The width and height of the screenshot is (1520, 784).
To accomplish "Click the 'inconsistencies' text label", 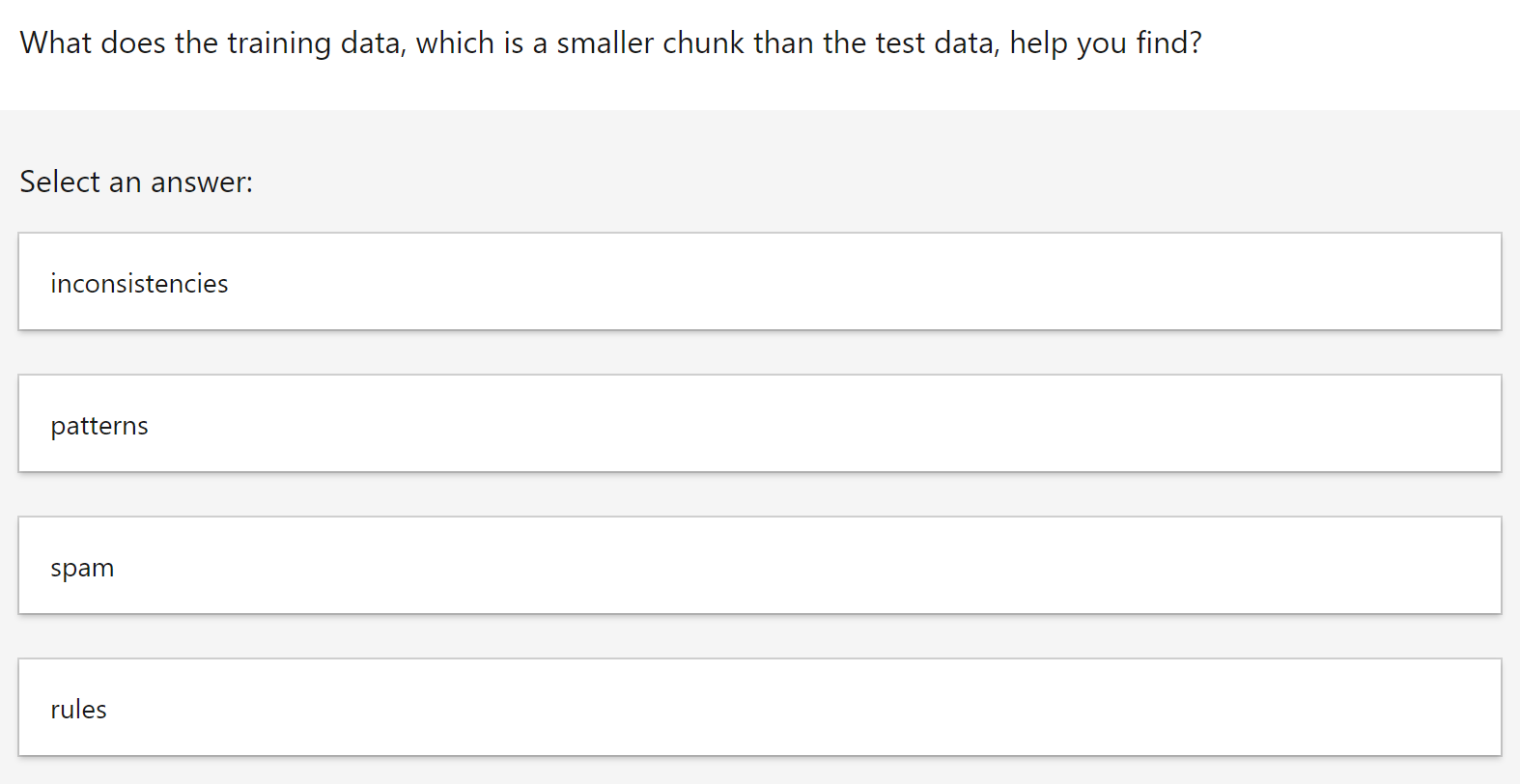I will [x=139, y=283].
